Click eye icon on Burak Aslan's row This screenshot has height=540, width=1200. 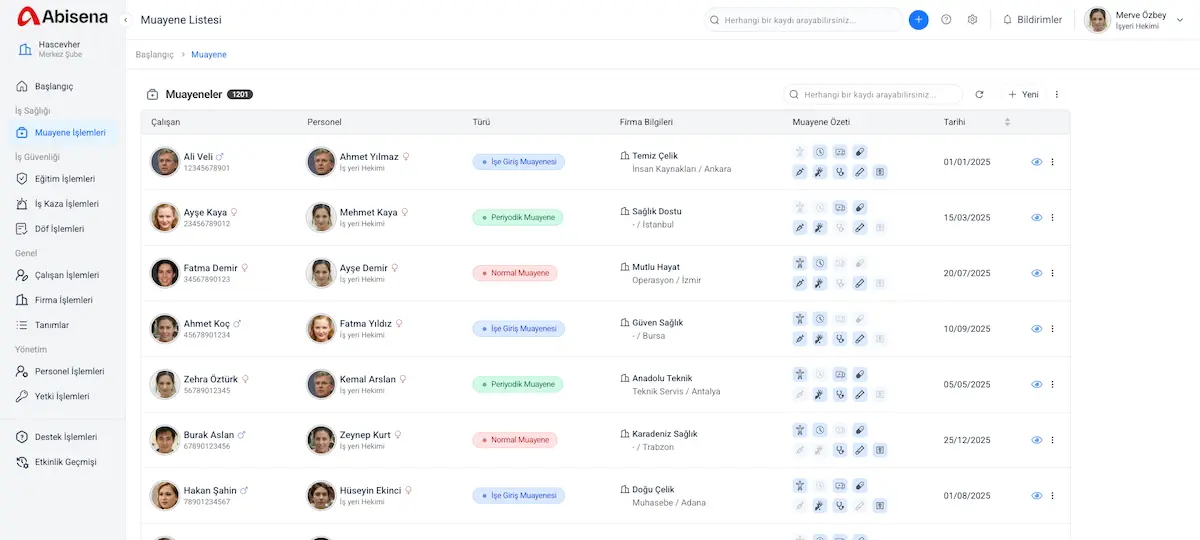tap(1037, 440)
